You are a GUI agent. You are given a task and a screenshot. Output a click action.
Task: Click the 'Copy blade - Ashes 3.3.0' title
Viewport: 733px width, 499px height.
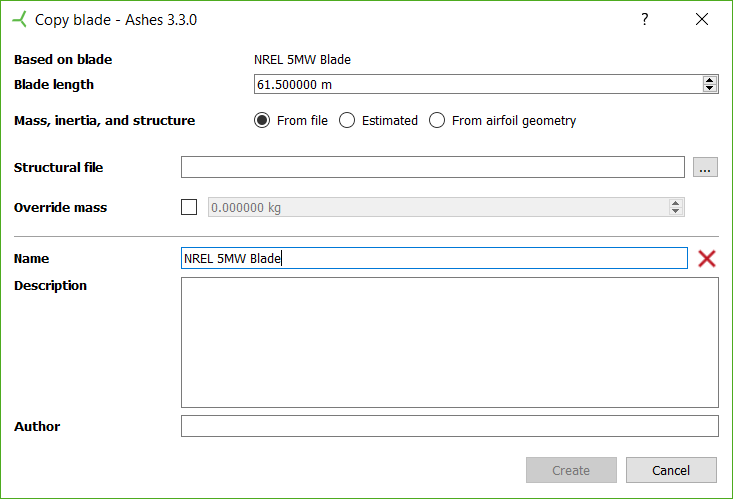pos(116,20)
